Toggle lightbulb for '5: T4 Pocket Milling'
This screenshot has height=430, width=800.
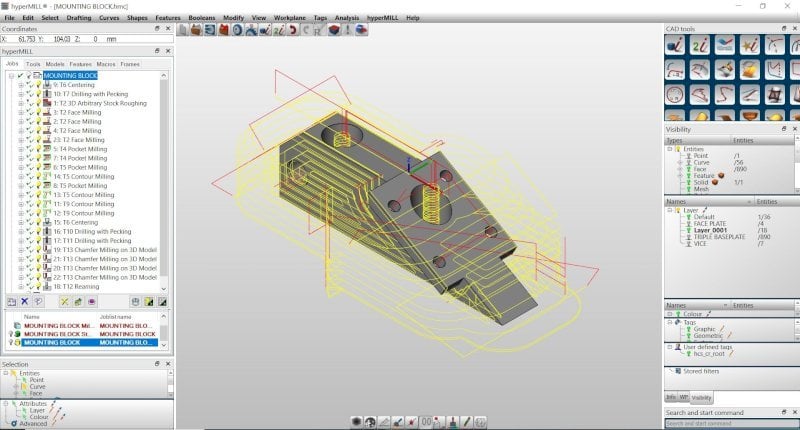(38, 149)
